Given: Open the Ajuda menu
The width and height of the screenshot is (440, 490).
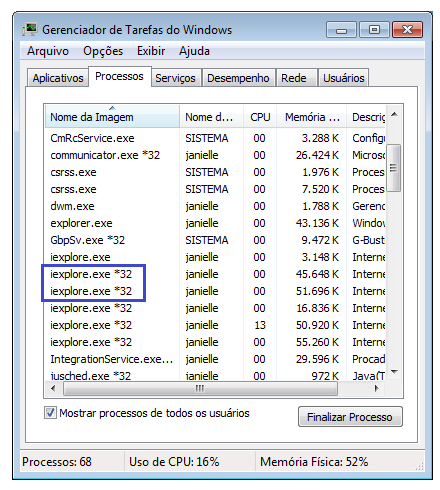Looking at the screenshot, I should 194,51.
